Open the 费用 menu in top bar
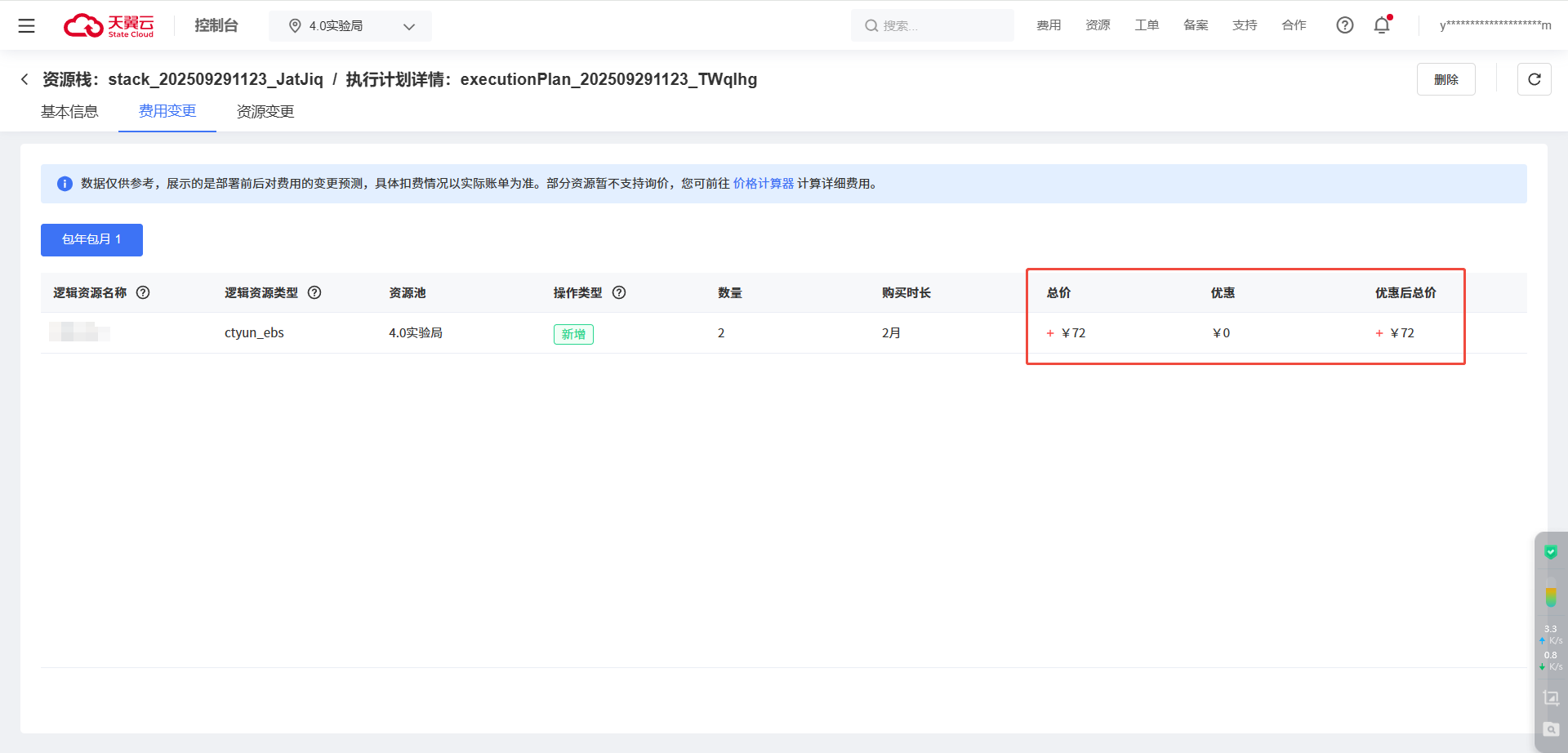Viewport: 1568px width, 753px height. pos(1049,25)
